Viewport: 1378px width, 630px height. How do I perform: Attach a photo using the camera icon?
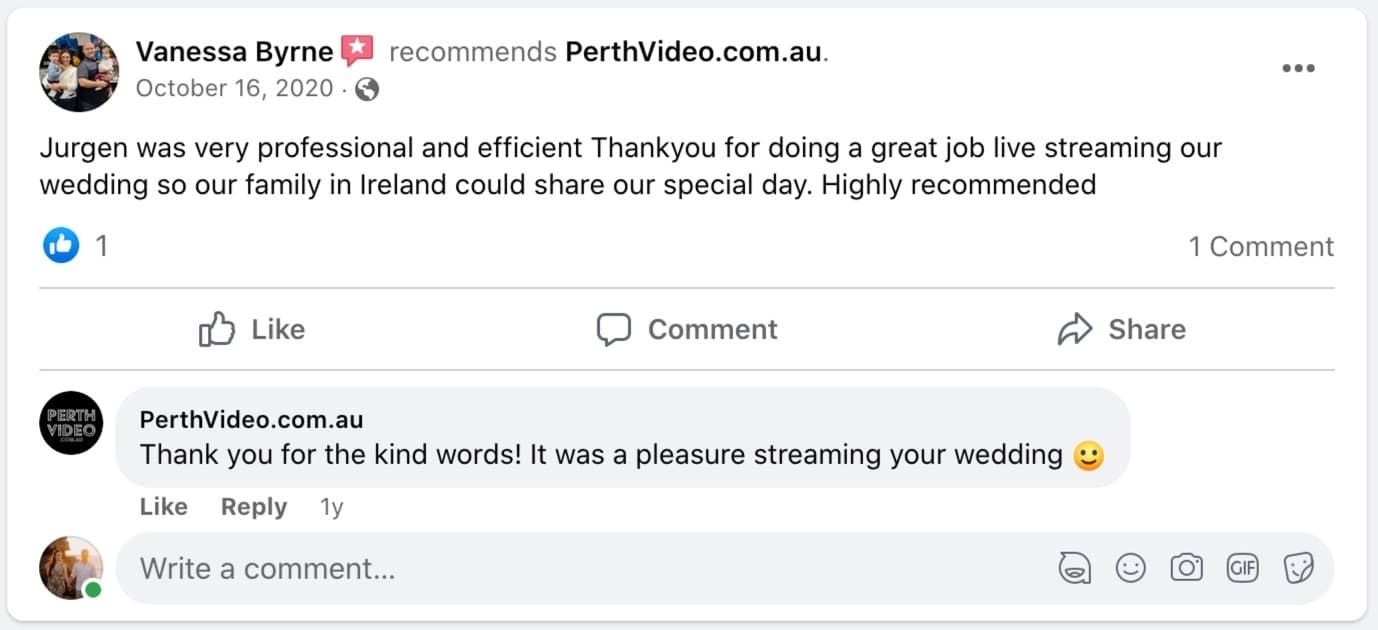(x=1186, y=569)
